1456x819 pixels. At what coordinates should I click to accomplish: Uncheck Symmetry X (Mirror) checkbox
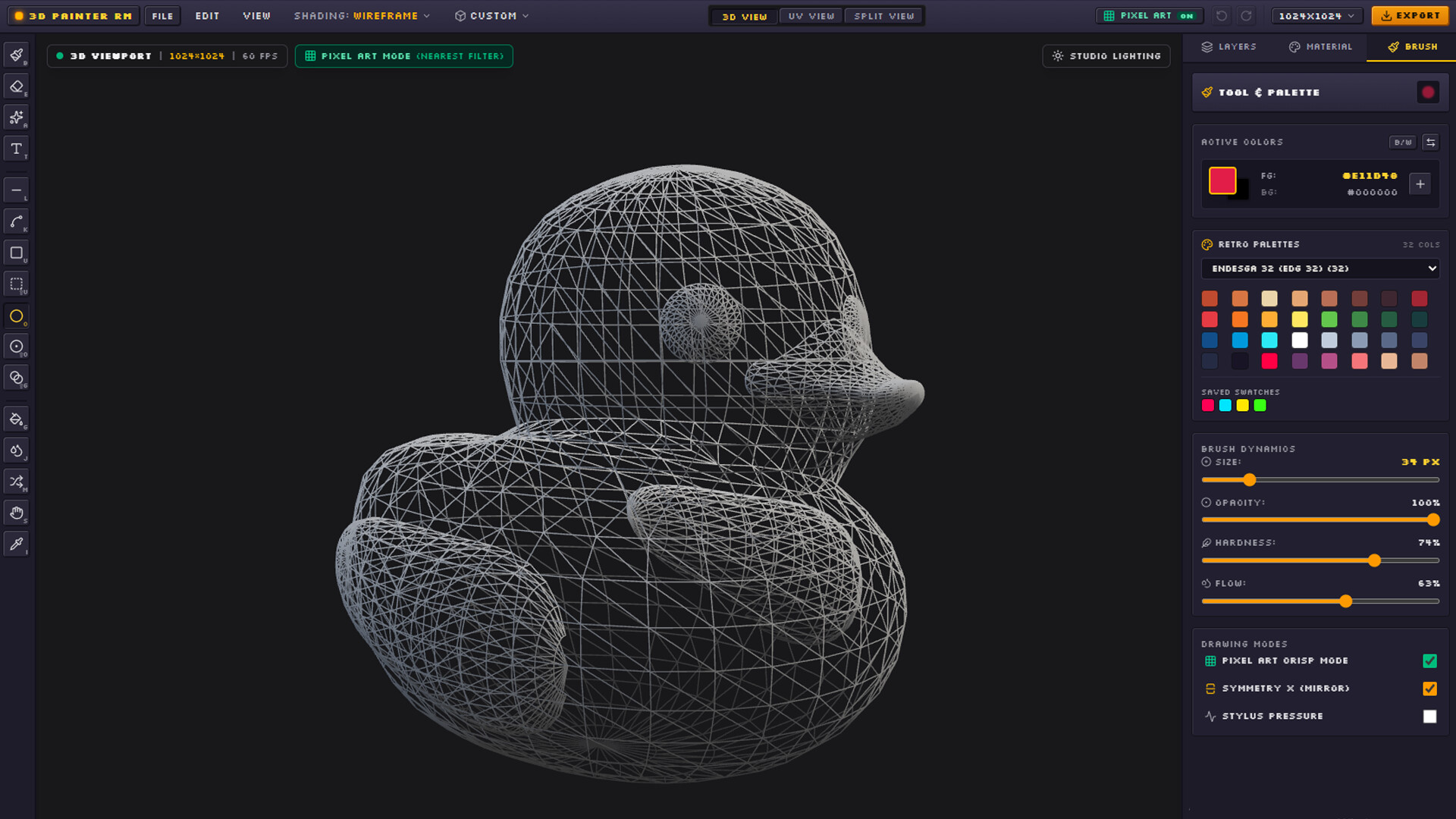click(1429, 689)
